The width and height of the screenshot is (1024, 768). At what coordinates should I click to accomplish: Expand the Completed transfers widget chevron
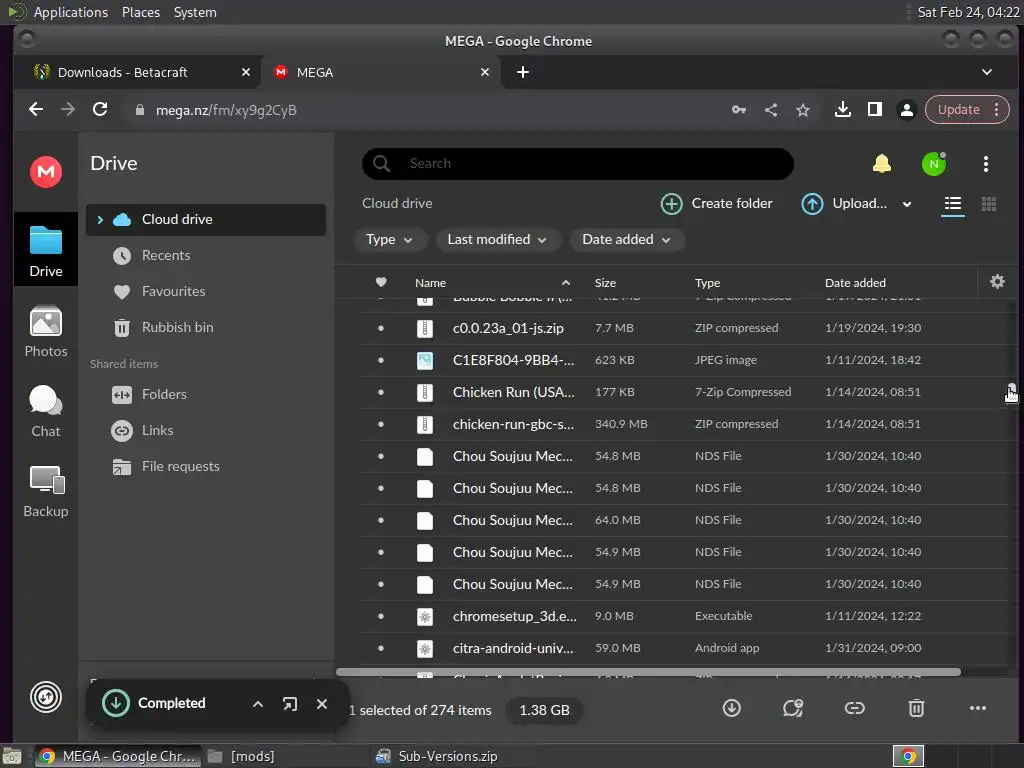click(x=258, y=704)
